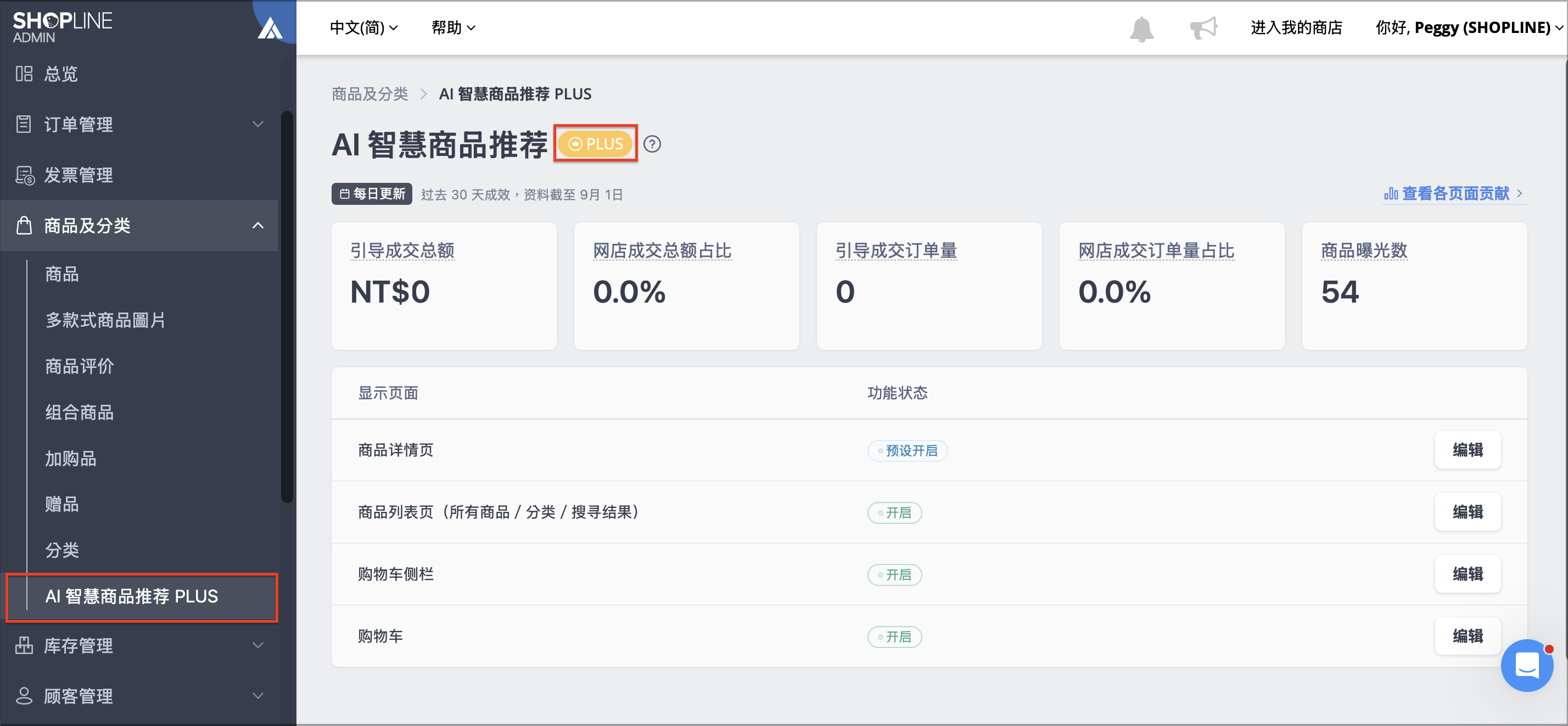This screenshot has height=726, width=1568.
Task: Expand the 库存管理 chevron
Action: pyautogui.click(x=258, y=645)
